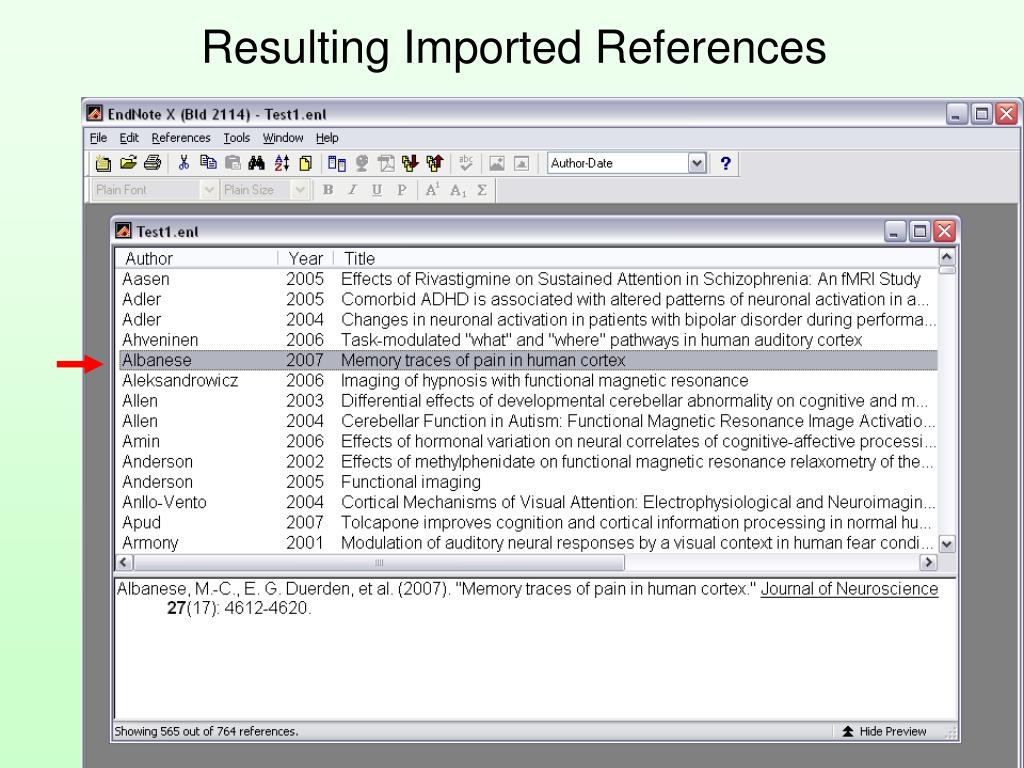The height and width of the screenshot is (768, 1024).
Task: Click the Insert Object icon beside Insert Picture
Action: pyautogui.click(x=521, y=163)
